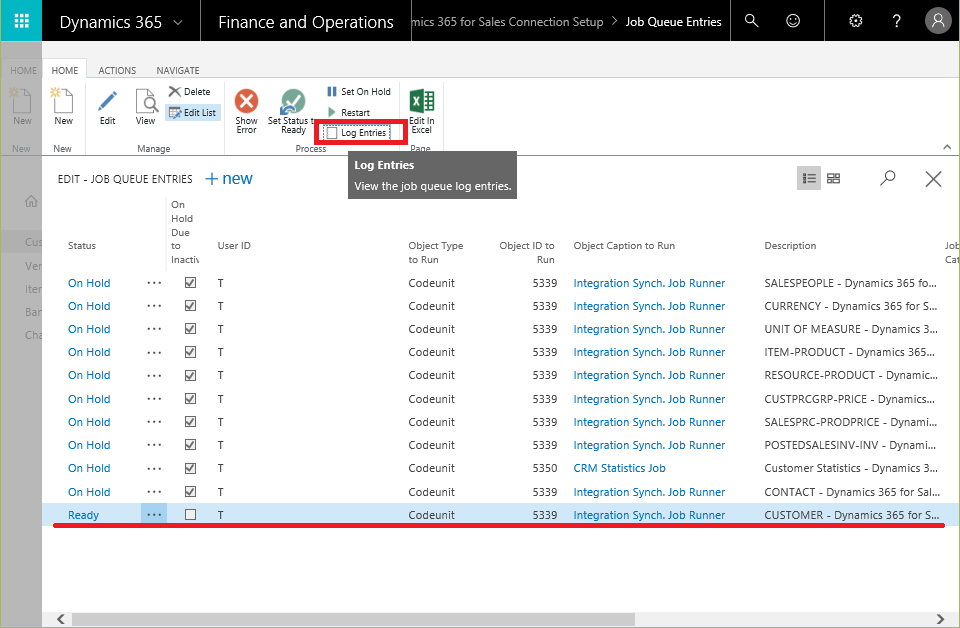
Task: Expand the Dynamics 365 dropdown chevron
Action: [x=178, y=23]
